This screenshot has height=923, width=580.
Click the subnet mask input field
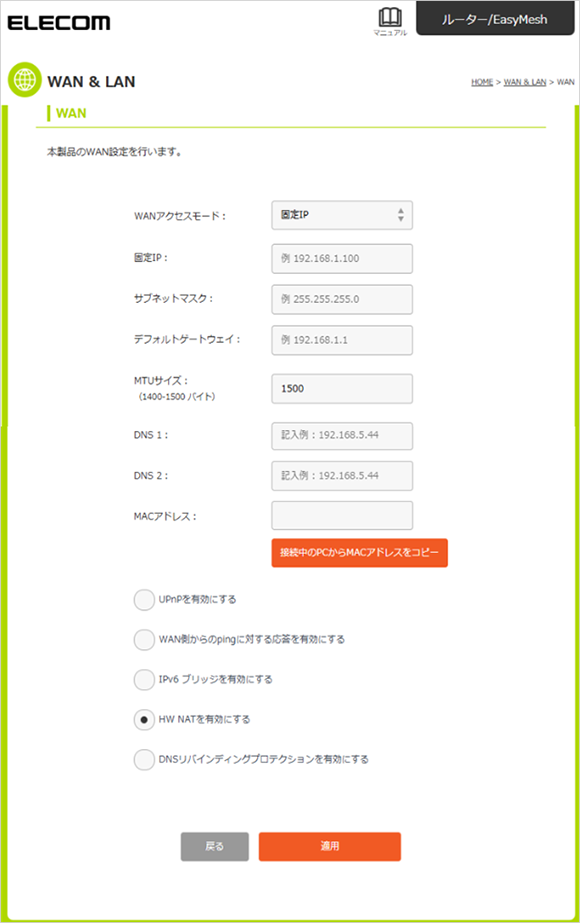pos(342,299)
